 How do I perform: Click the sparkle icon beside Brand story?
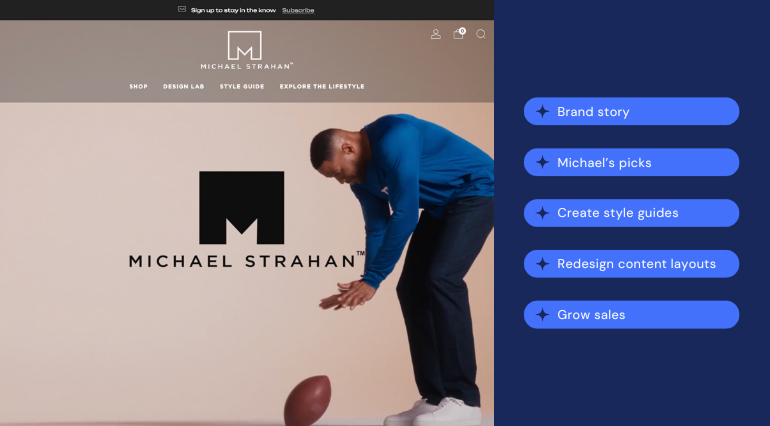pyautogui.click(x=542, y=112)
